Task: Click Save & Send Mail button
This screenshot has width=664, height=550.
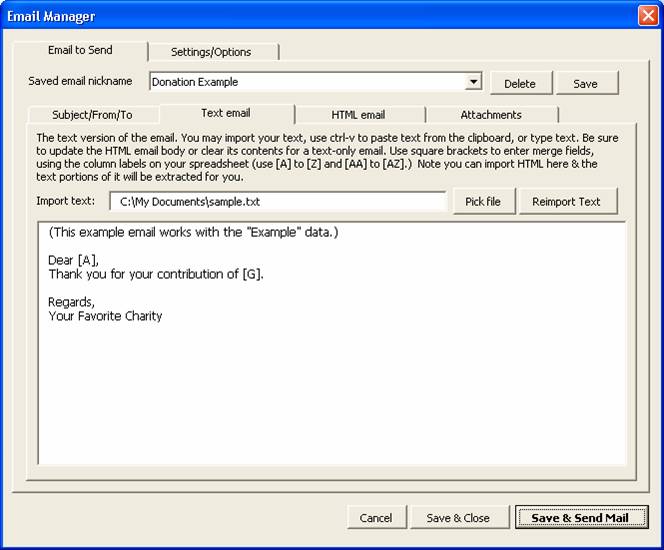Action: [581, 517]
